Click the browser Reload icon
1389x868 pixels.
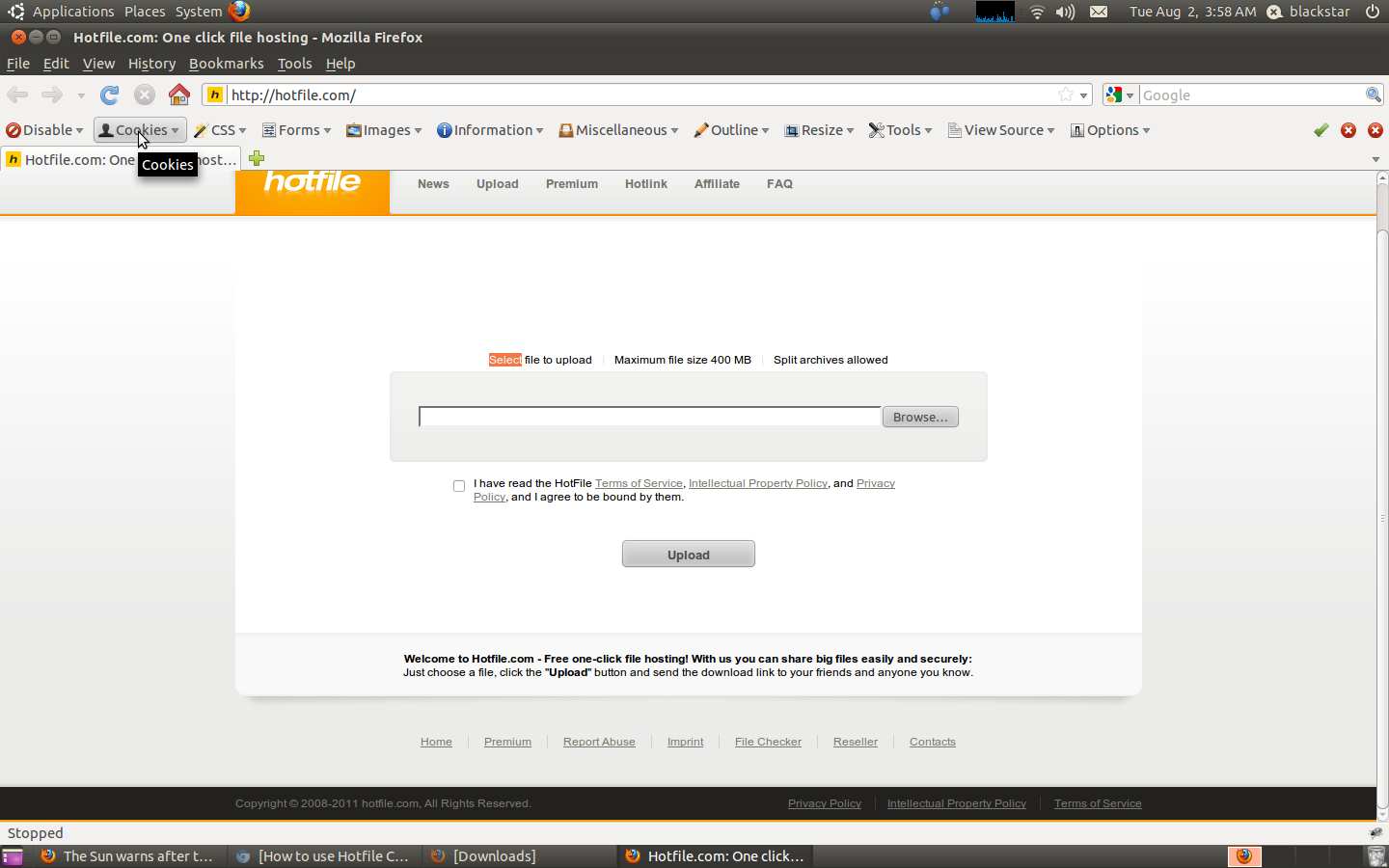(110, 95)
